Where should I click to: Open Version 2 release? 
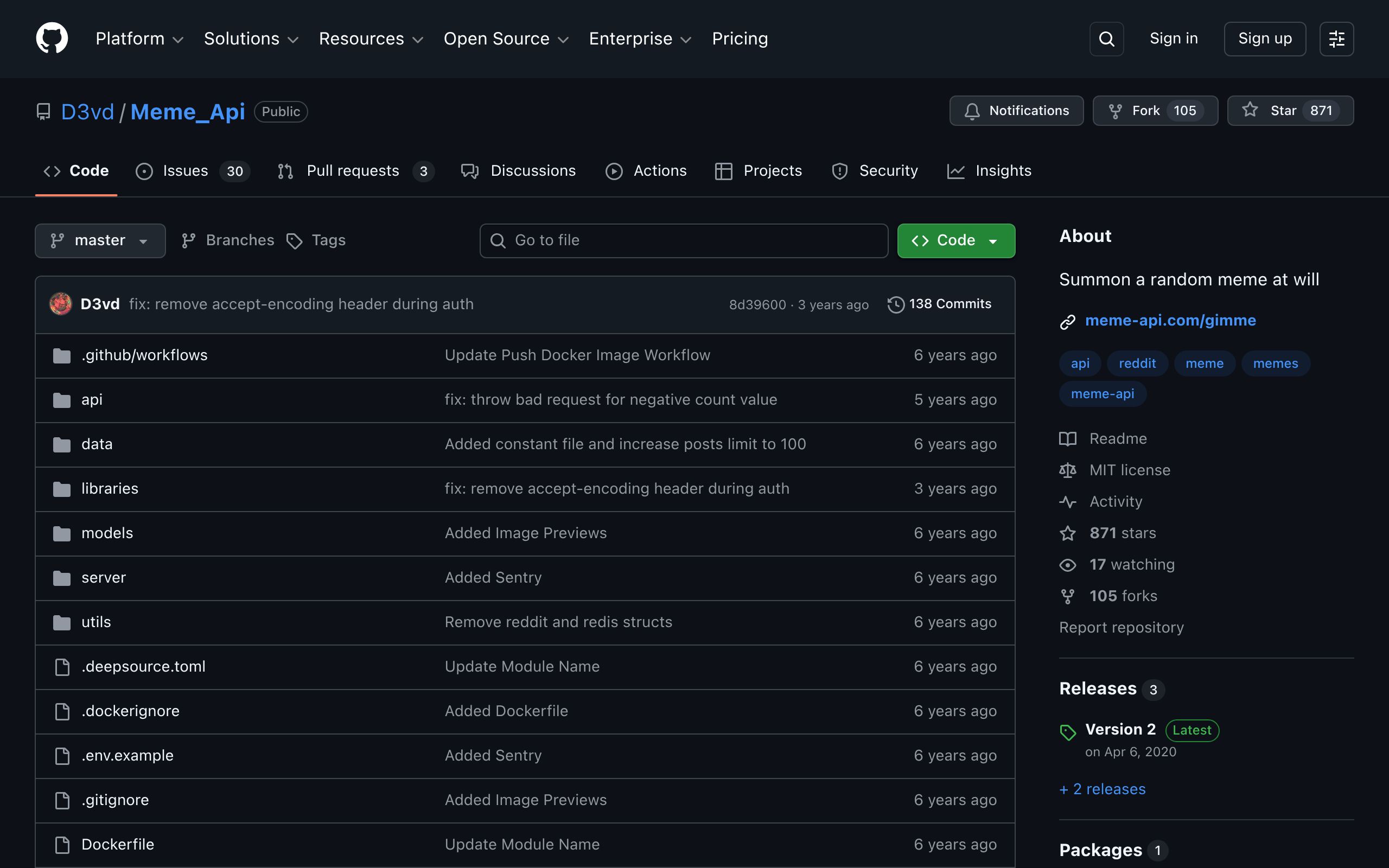point(1120,730)
